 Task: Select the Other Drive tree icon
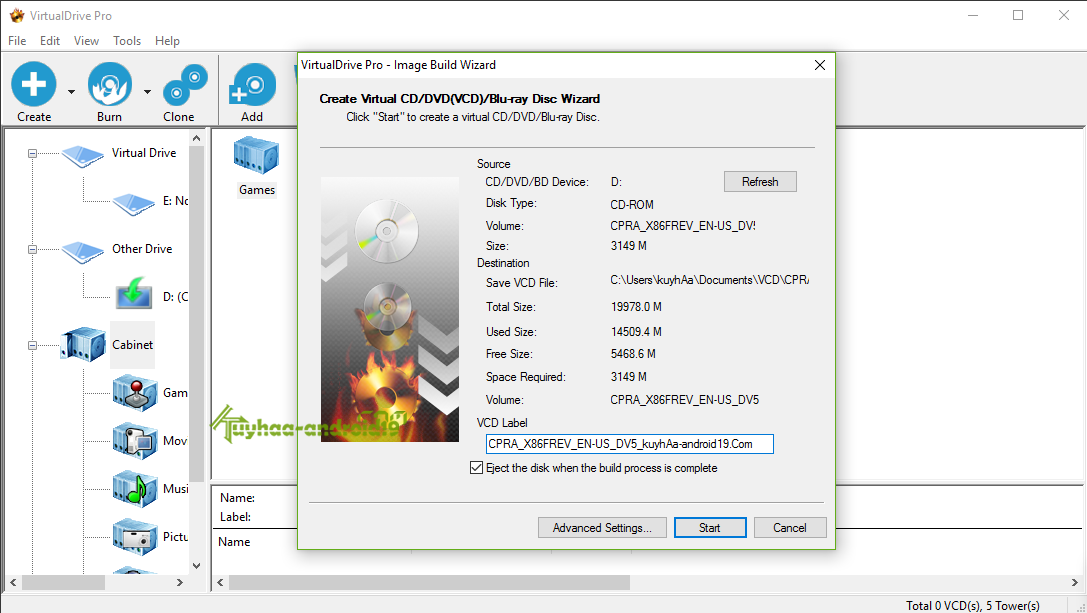coord(83,252)
